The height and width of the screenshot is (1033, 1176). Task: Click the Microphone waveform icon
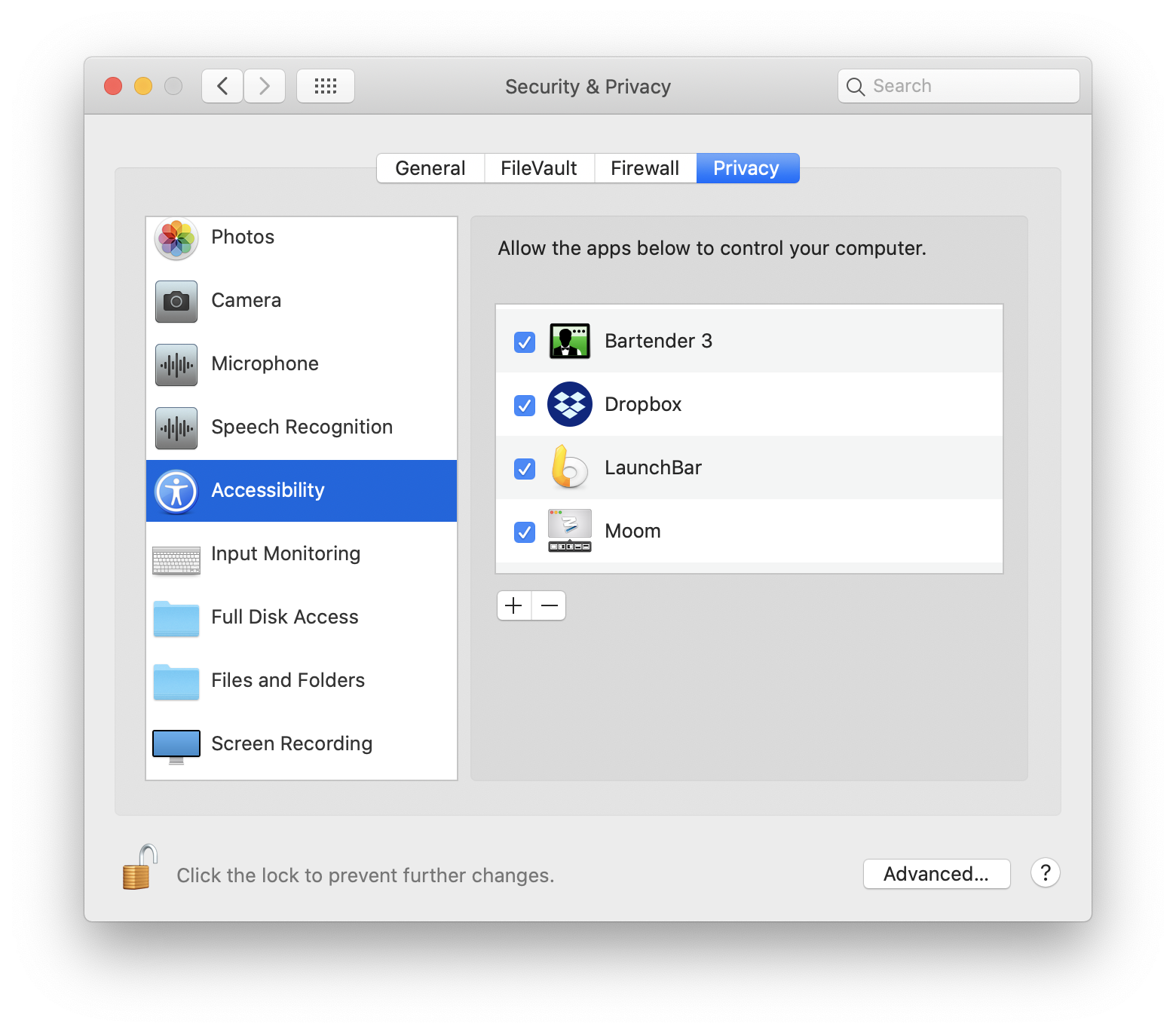click(176, 365)
